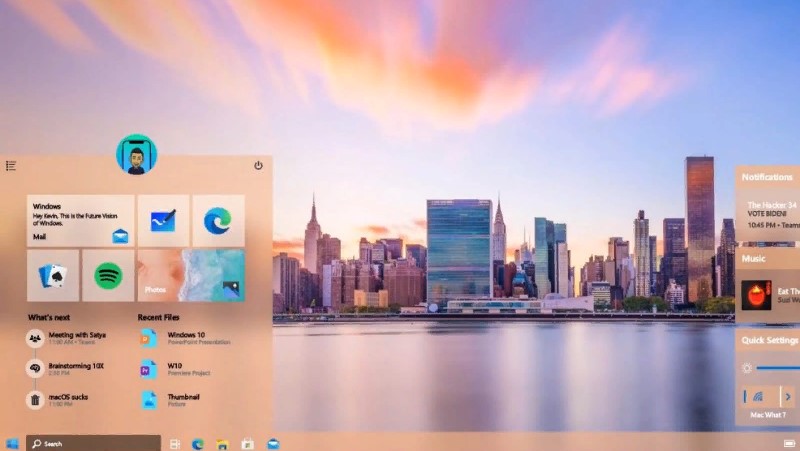The image size is (800, 451).
Task: Expand the Start menu list icon
Action: (x=11, y=166)
